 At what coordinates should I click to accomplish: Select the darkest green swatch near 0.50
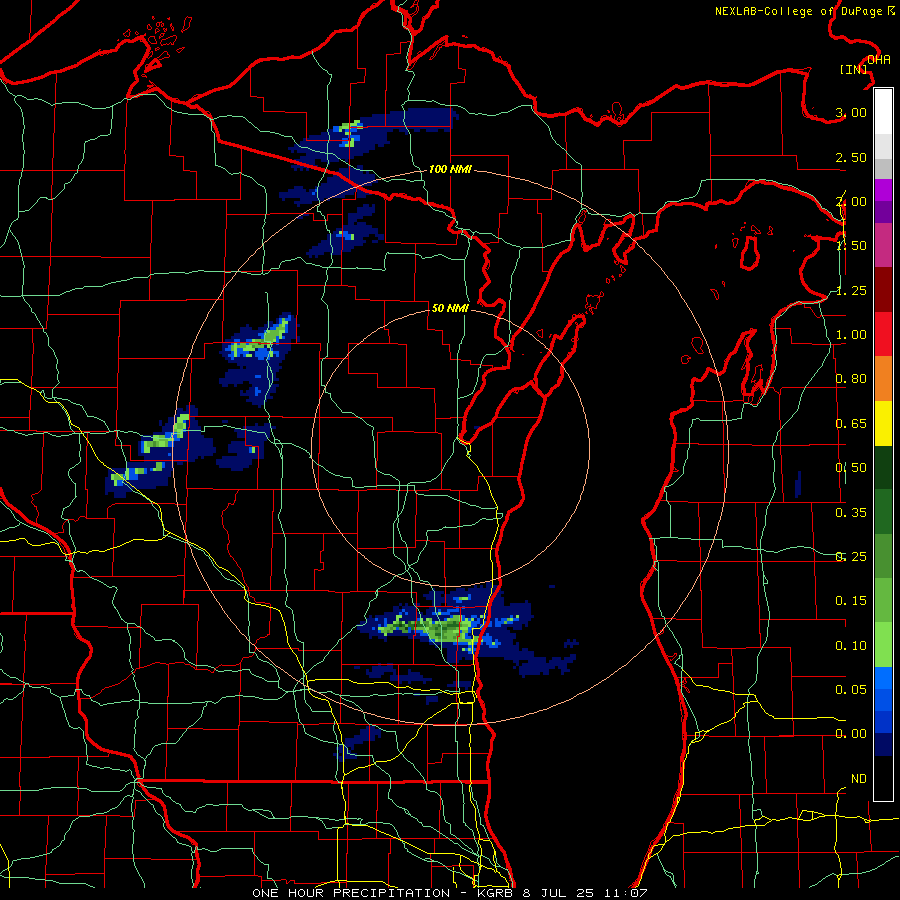tap(883, 468)
